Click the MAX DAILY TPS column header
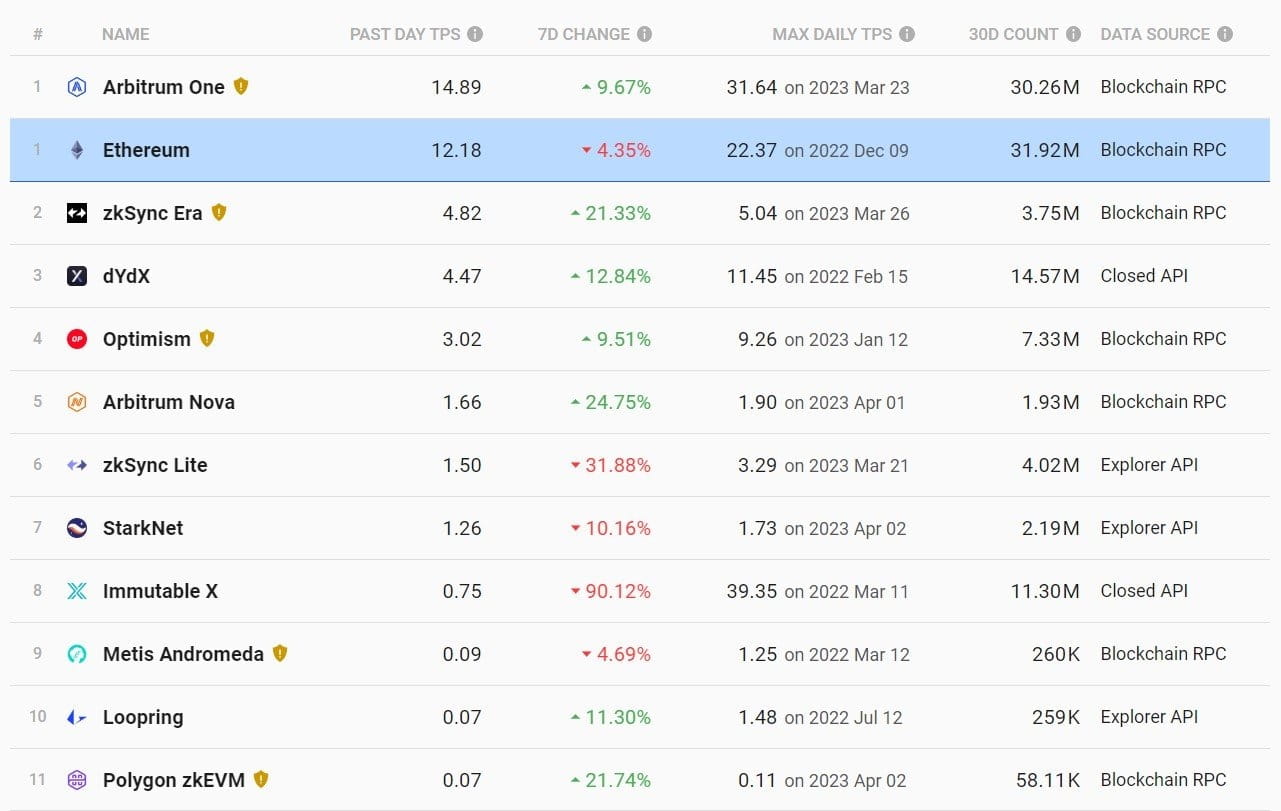Viewport: 1281px width, 811px height. click(x=832, y=34)
